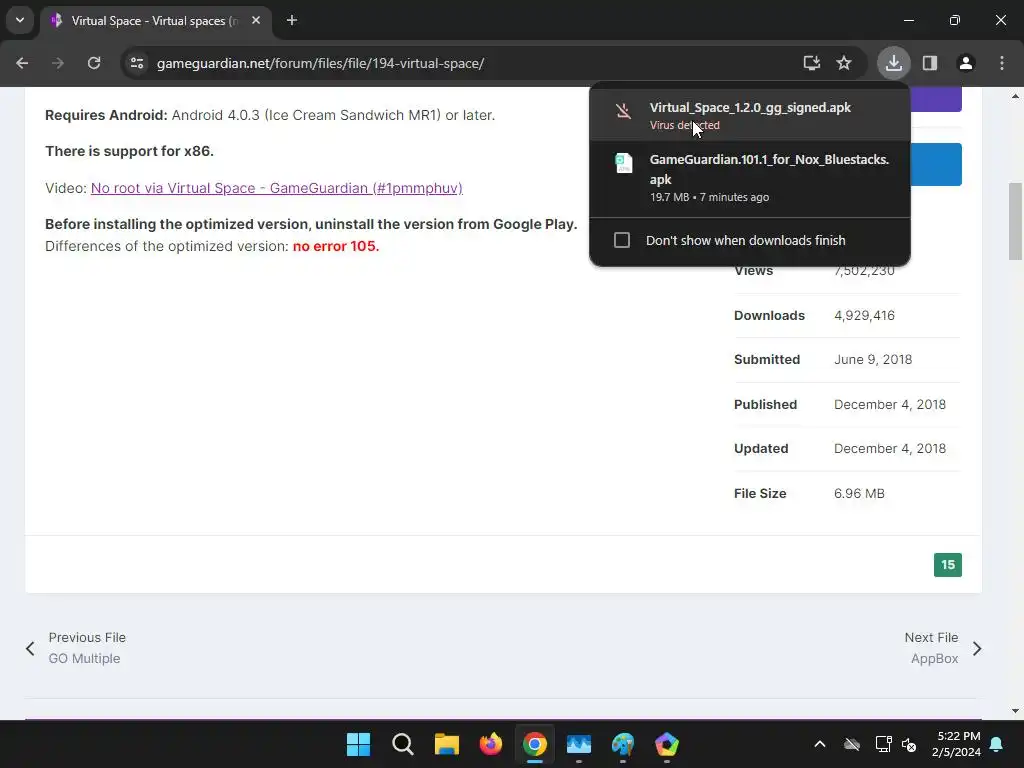Image resolution: width=1024 pixels, height=768 pixels.
Task: Click the scrollbar down arrow
Action: 1016,711
